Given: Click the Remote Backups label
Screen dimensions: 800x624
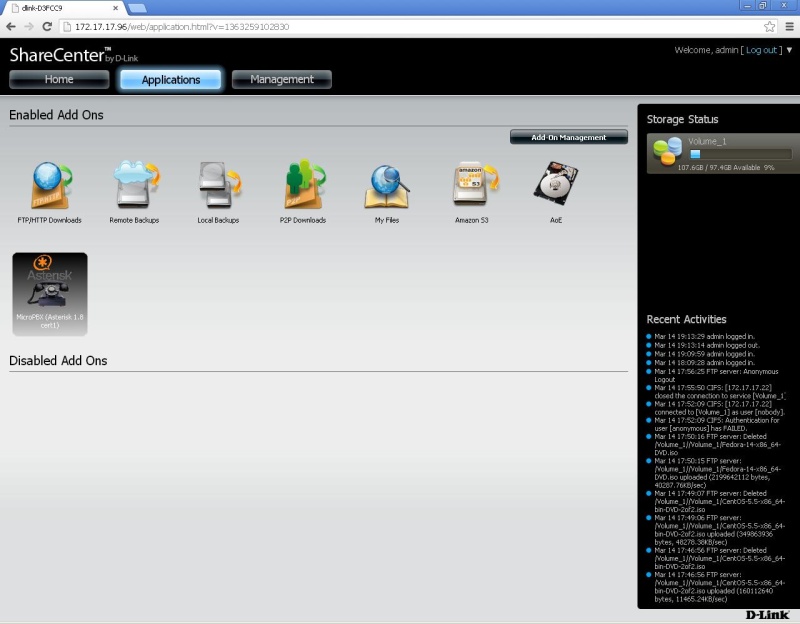Looking at the screenshot, I should pos(134,220).
